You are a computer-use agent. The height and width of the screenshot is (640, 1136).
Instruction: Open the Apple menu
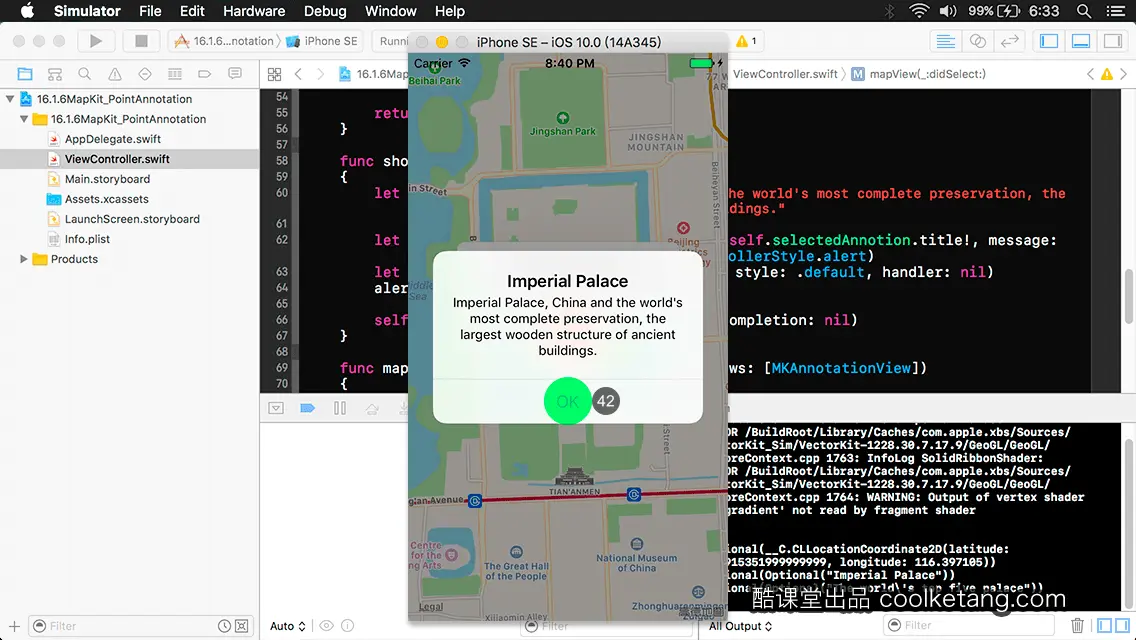click(27, 11)
